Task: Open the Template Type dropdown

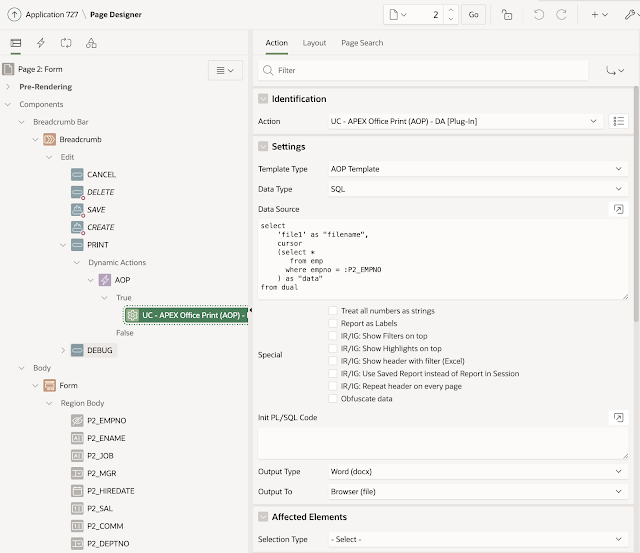Action: coord(478,169)
